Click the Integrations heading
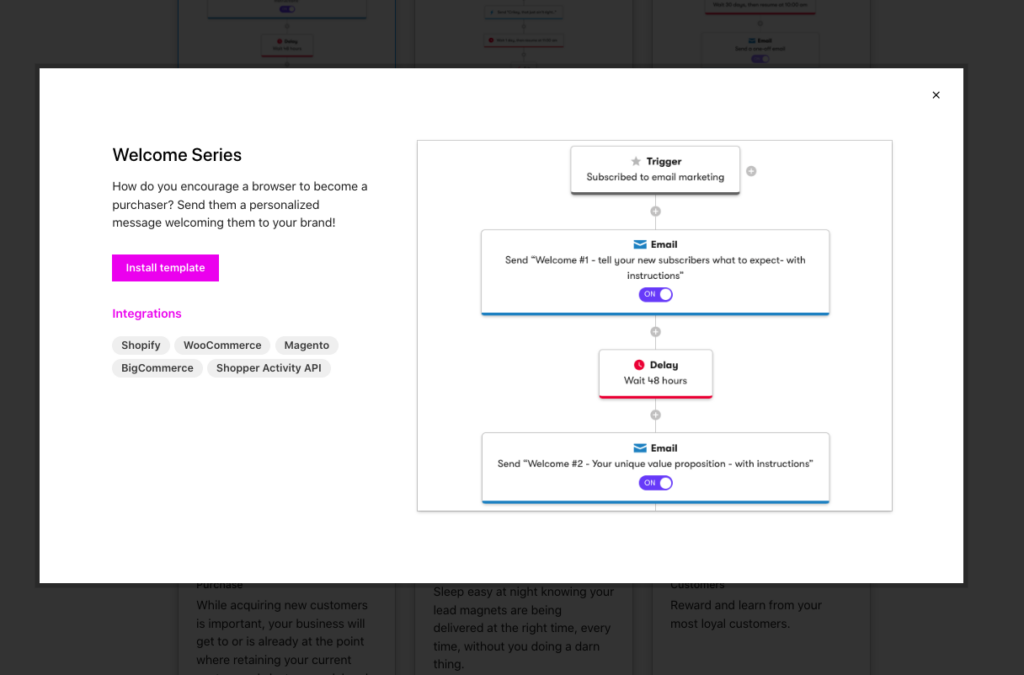1024x675 pixels. pyautogui.click(x=147, y=313)
